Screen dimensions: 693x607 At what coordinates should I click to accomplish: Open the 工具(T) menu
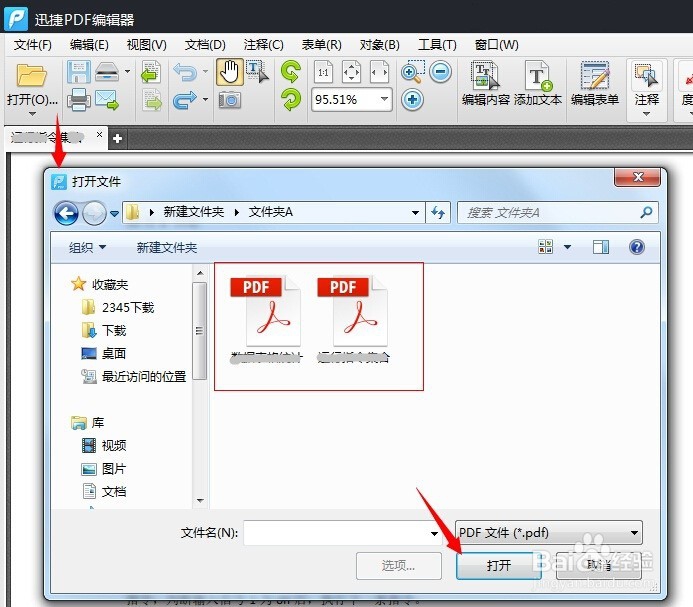click(x=437, y=45)
